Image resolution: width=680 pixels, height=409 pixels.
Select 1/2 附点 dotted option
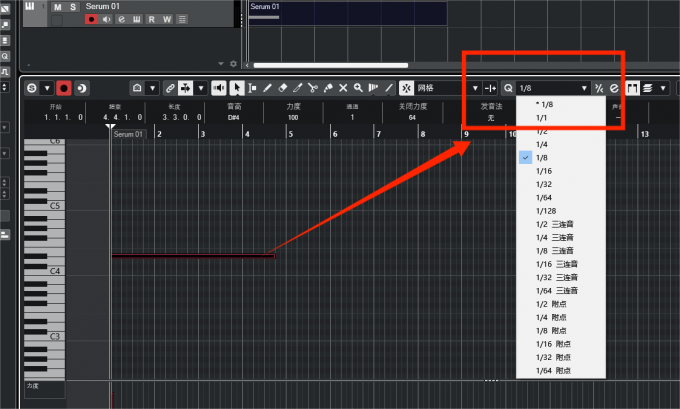[561, 304]
